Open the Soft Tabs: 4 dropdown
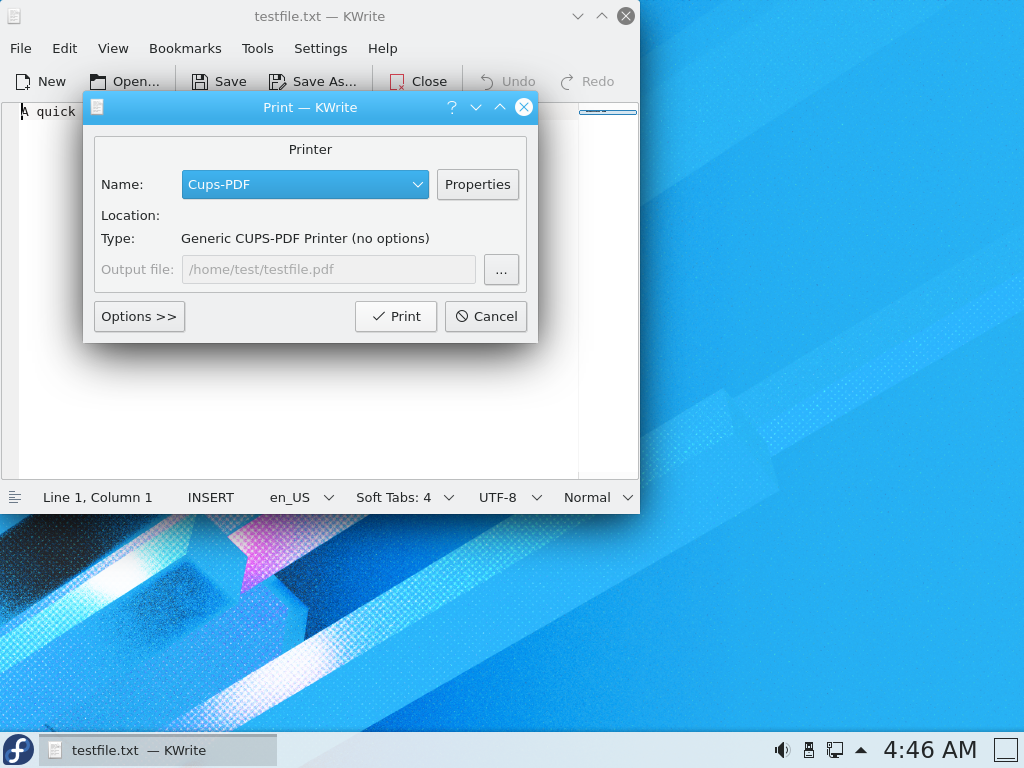This screenshot has height=768, width=1024. (405, 498)
